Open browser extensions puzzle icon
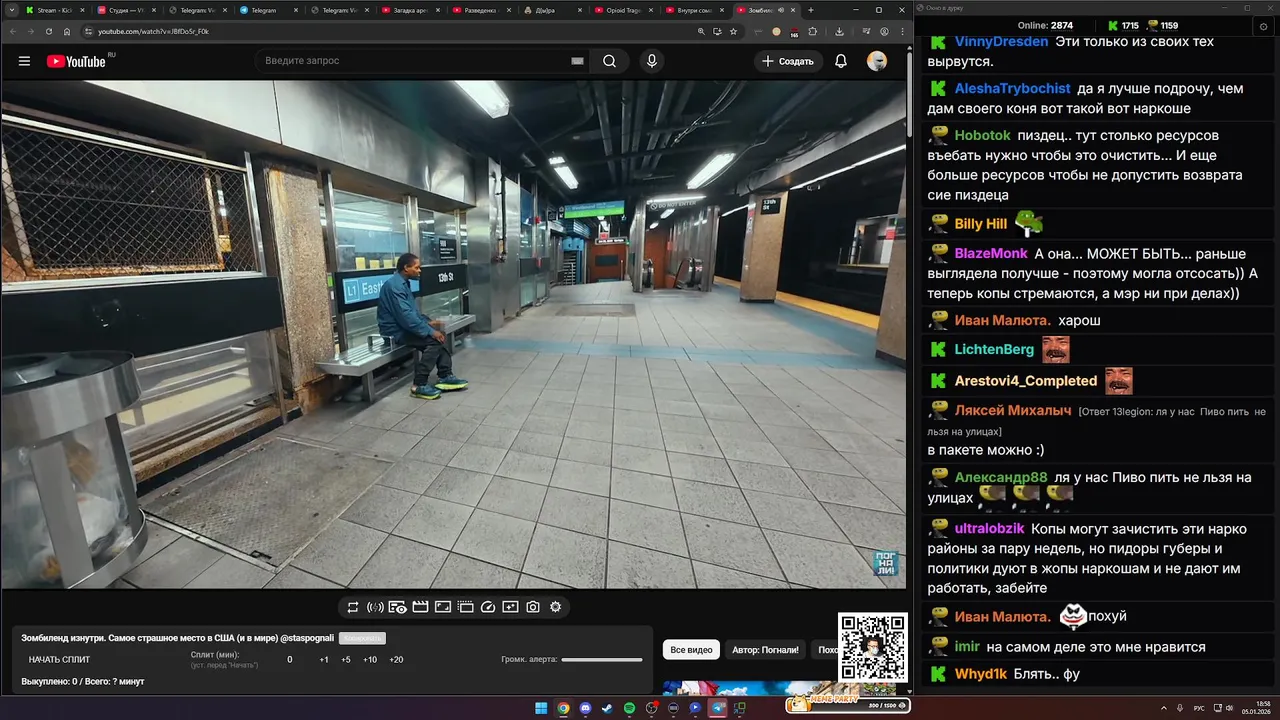 pyautogui.click(x=812, y=31)
